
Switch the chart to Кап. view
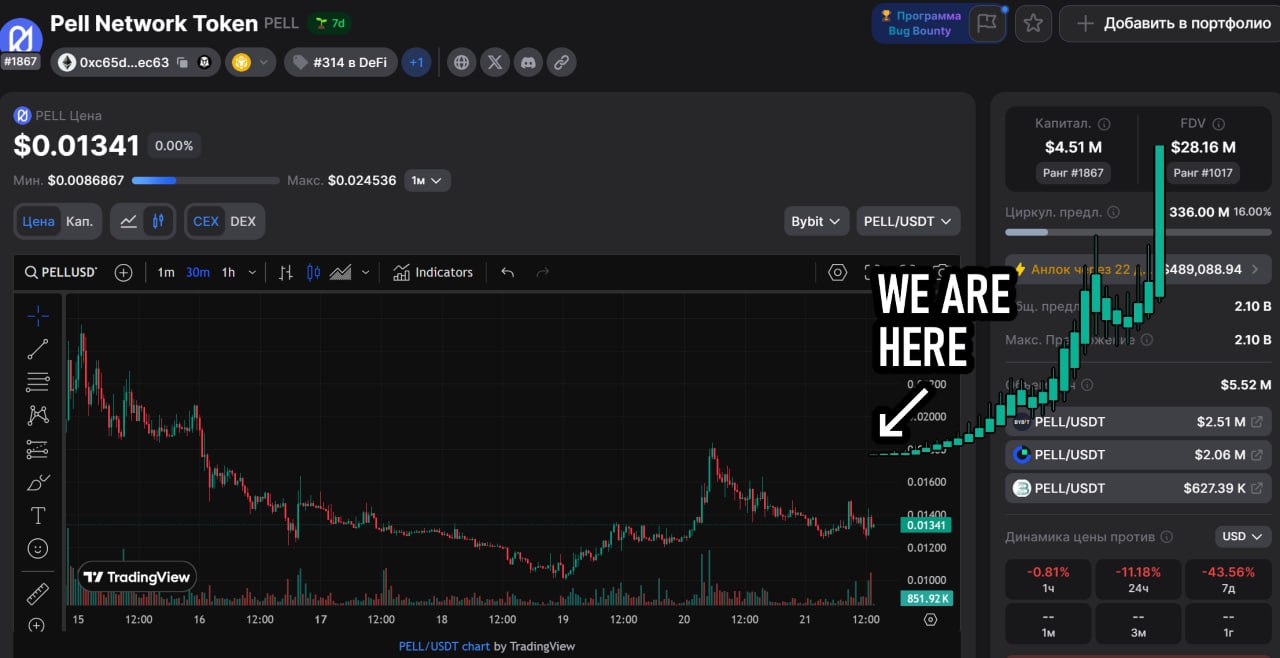tap(80, 221)
